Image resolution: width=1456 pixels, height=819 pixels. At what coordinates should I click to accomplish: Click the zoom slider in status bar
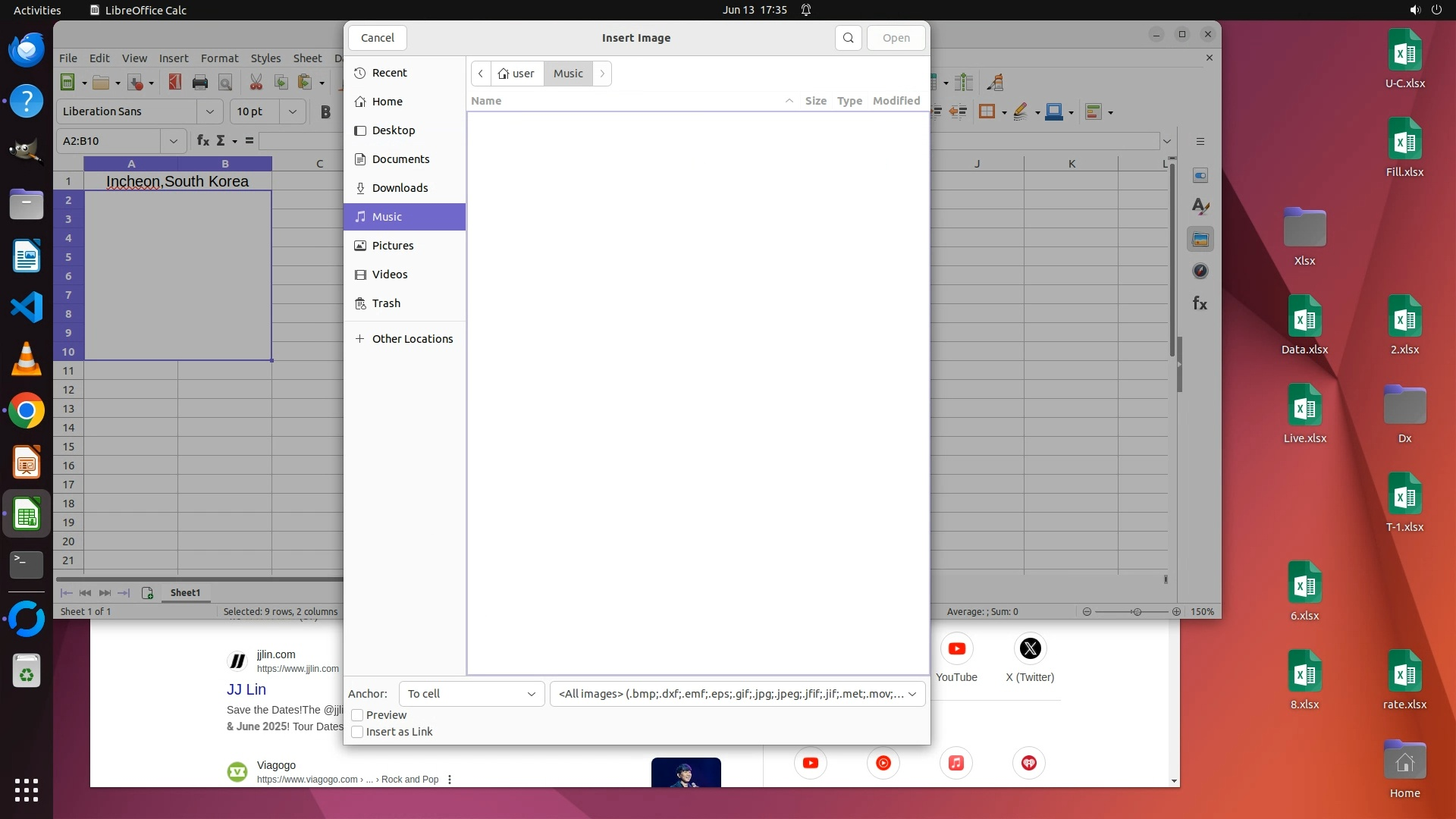(1136, 612)
